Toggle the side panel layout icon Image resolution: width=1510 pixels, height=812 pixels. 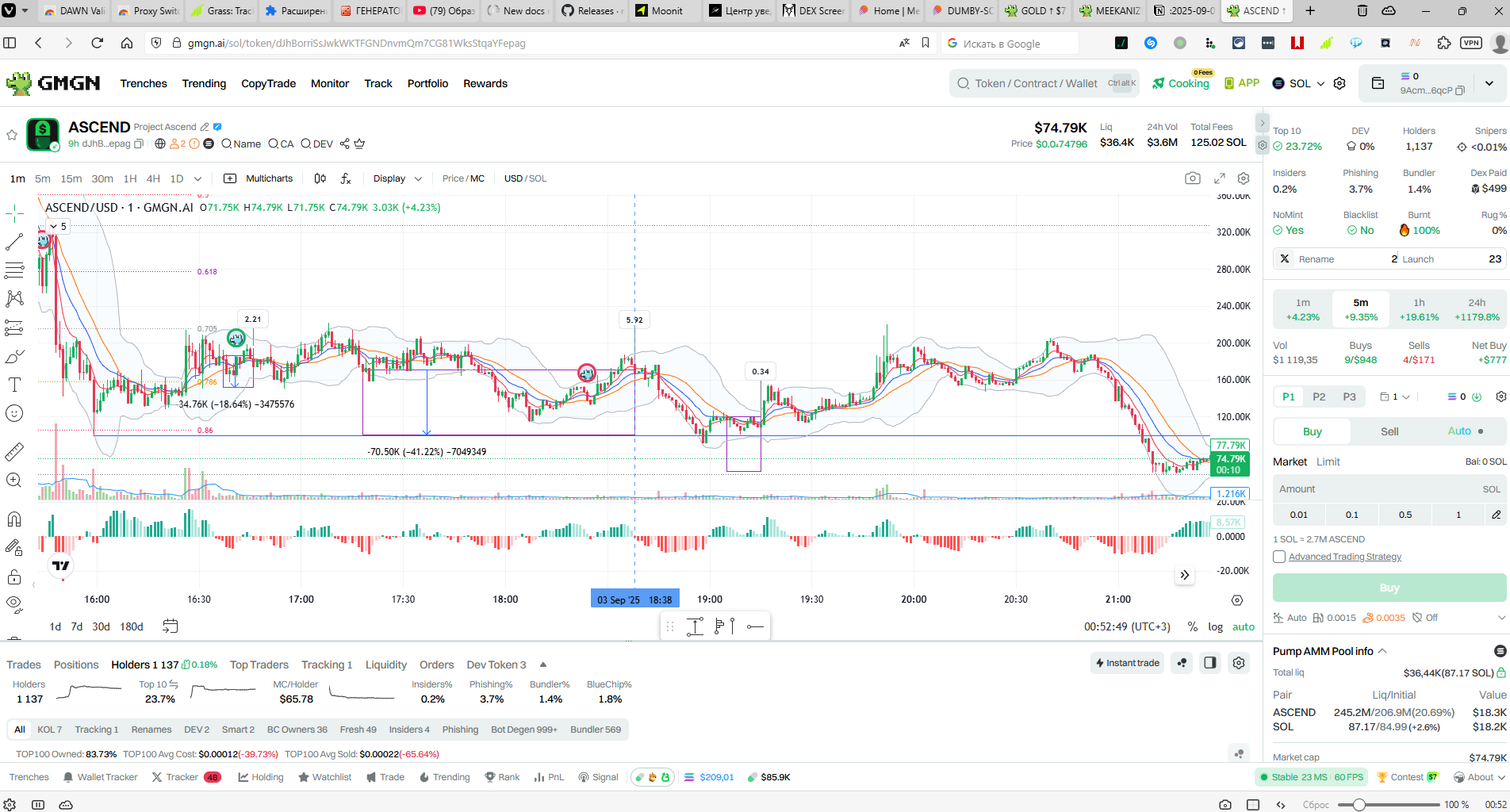(1209, 663)
